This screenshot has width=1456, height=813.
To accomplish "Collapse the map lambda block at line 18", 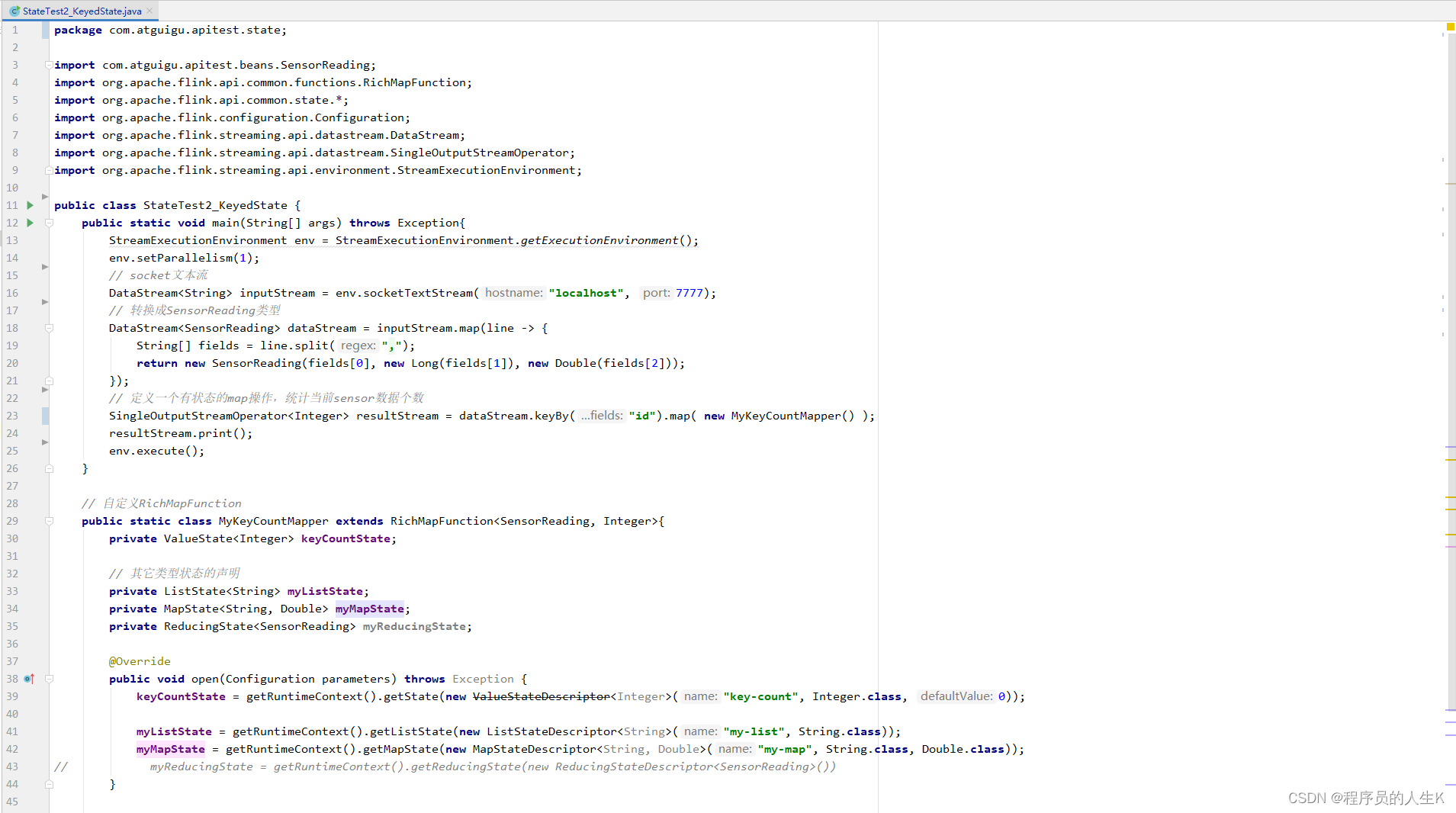I will (49, 328).
